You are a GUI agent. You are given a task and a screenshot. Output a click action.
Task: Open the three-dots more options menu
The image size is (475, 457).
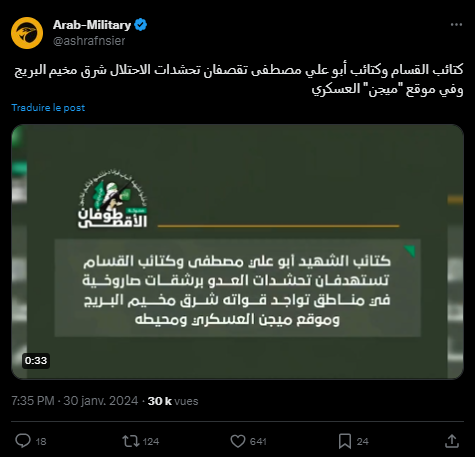point(456,25)
